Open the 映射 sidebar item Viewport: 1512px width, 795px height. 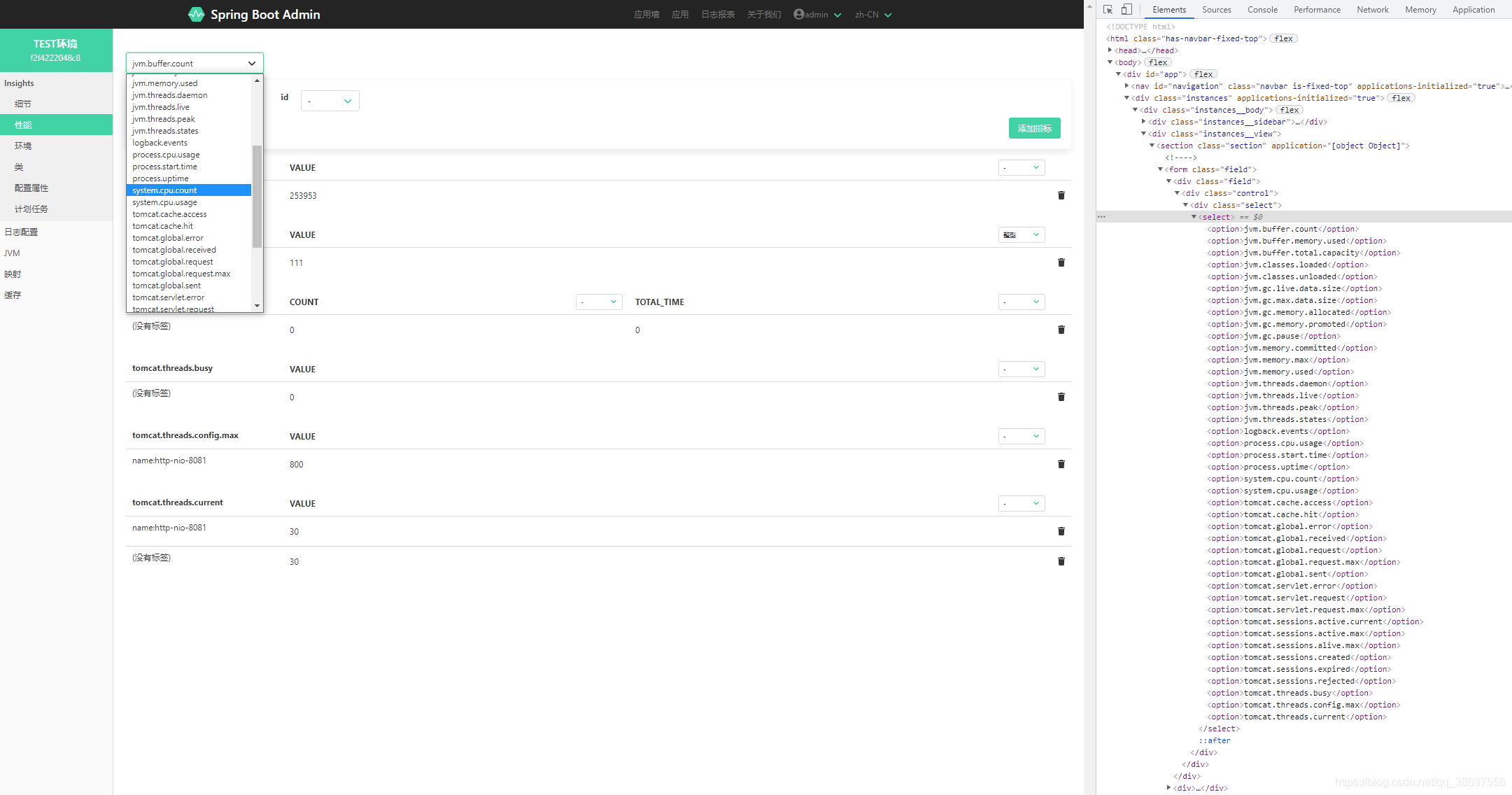[56, 274]
